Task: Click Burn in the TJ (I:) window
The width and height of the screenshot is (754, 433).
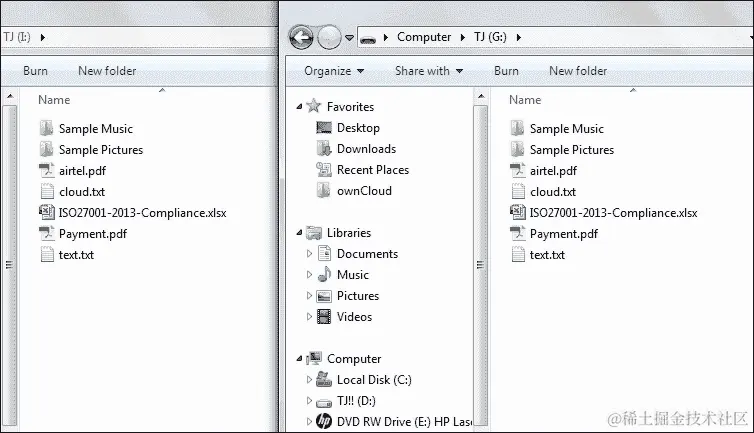Action: point(36,71)
